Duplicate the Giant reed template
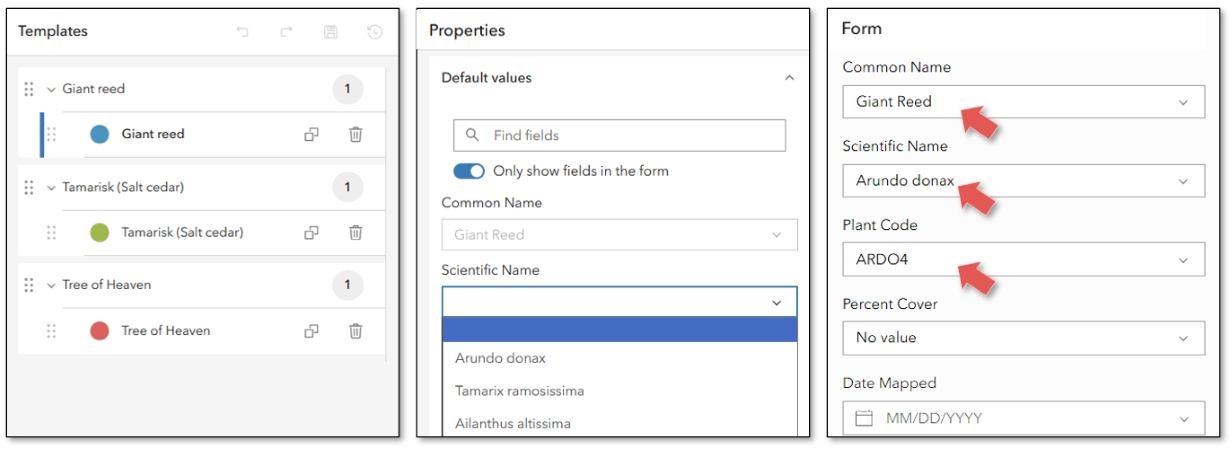The image size is (1232, 450). coord(311,134)
